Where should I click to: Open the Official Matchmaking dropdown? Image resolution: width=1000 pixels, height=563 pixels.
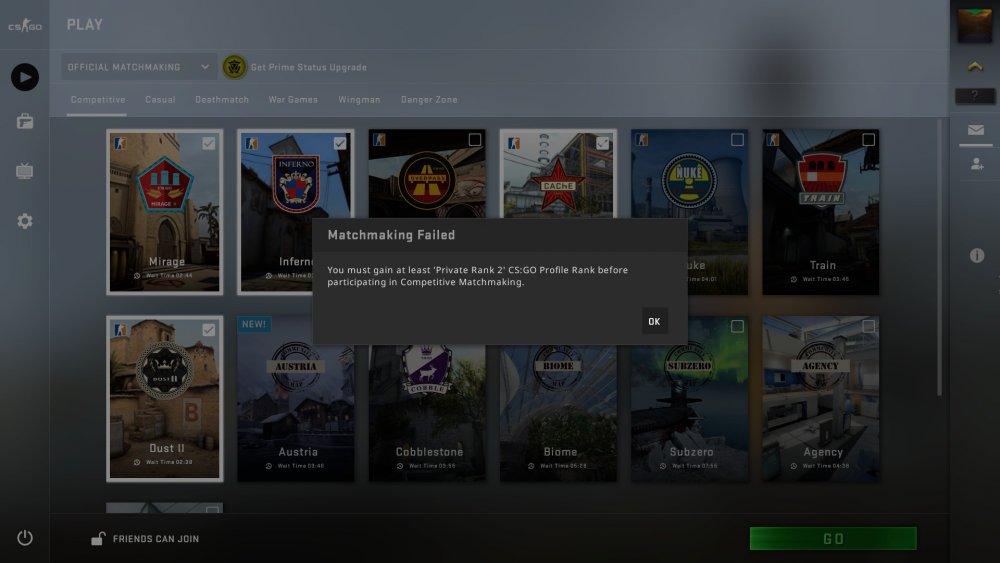point(138,67)
